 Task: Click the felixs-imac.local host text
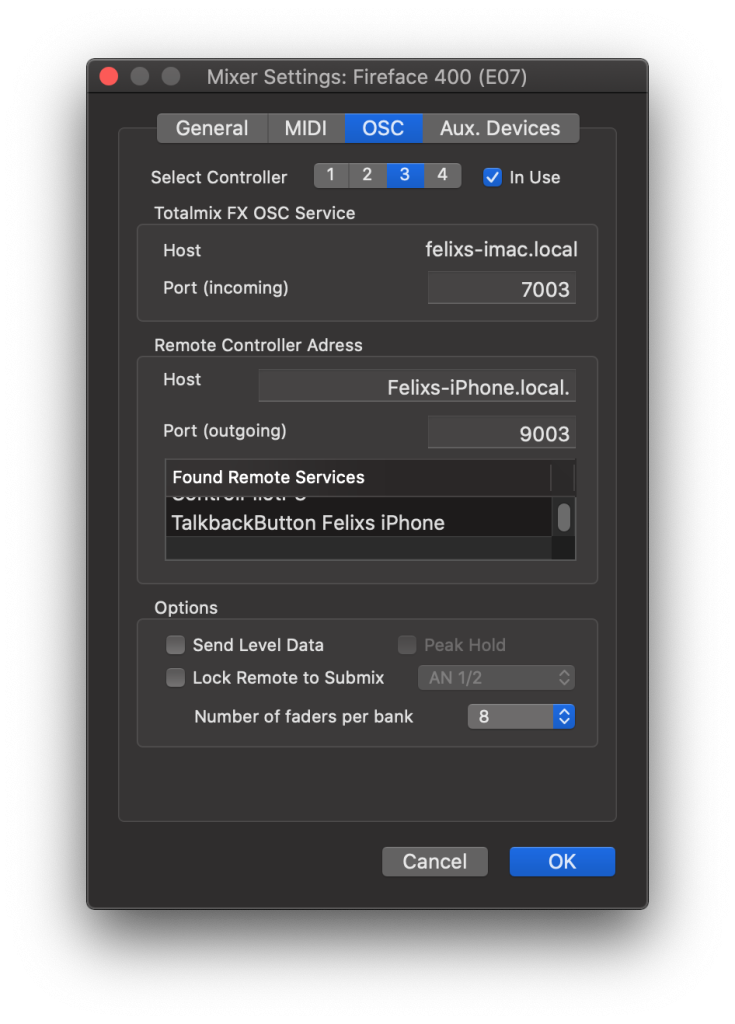pos(501,249)
